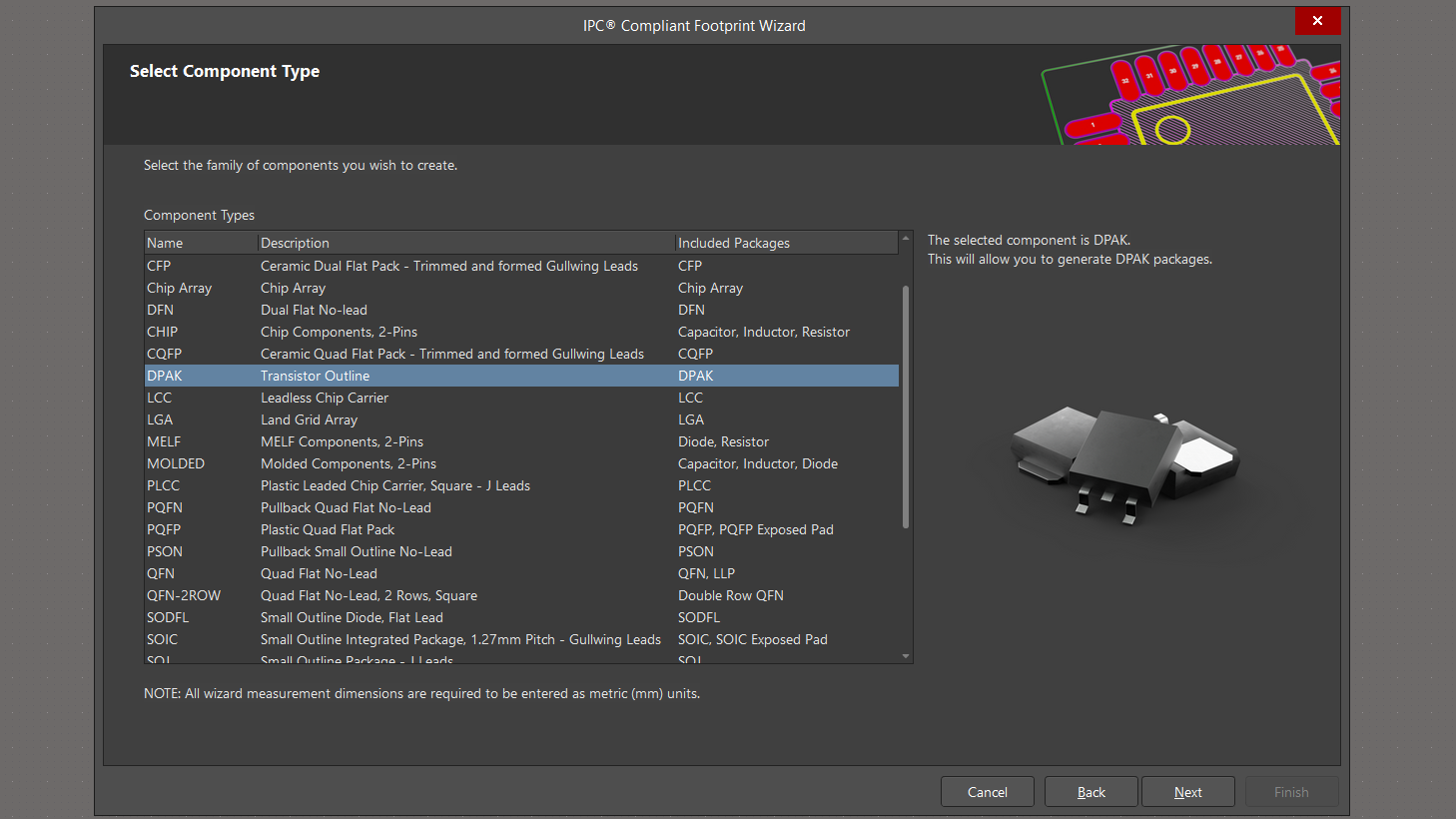Close the IPC Footprint Wizard window
Screen dimensions: 1456x819
tap(1316, 21)
